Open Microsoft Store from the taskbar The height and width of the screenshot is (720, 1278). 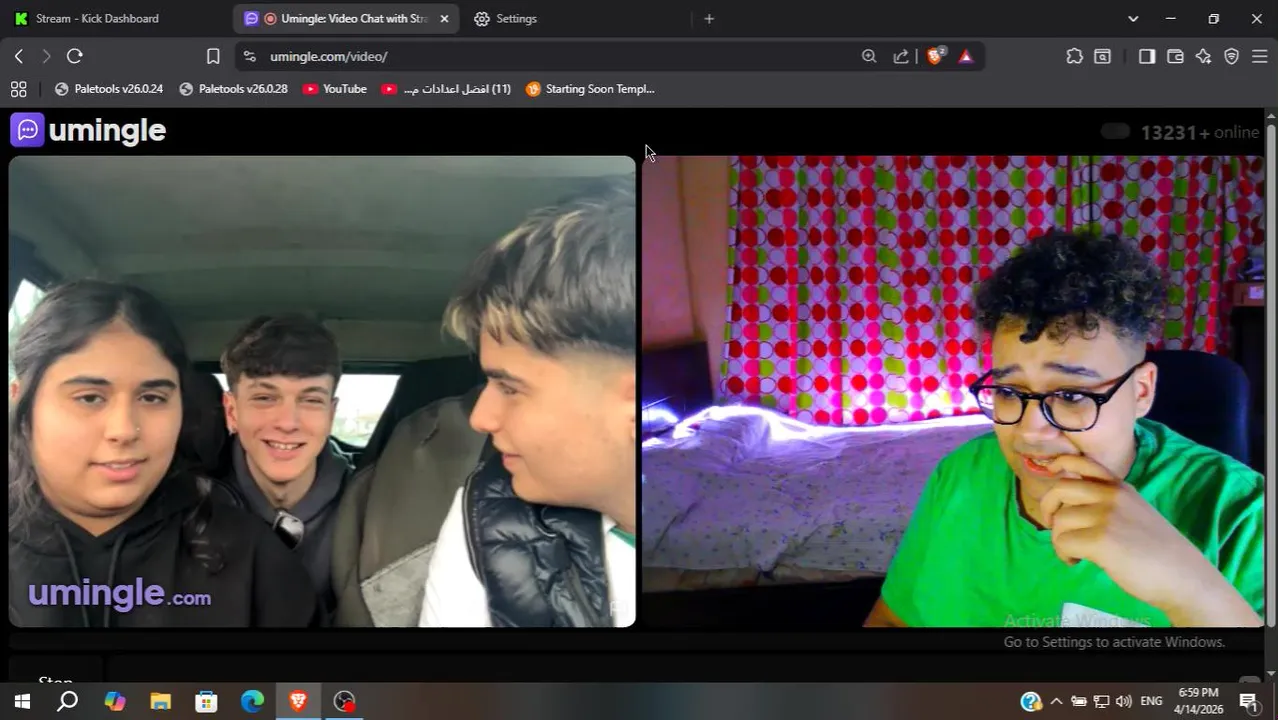pyautogui.click(x=206, y=701)
